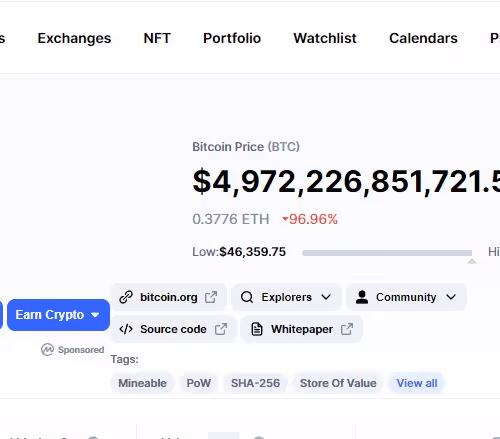Click the external-link icon next to Source code
Screen dimensions: 500x439
(221, 329)
